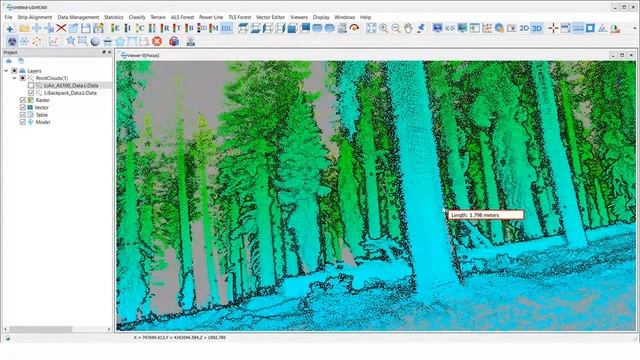Image resolution: width=640 pixels, height=360 pixels.
Task: Select display by Elevation (E) icon
Action: pos(116,28)
